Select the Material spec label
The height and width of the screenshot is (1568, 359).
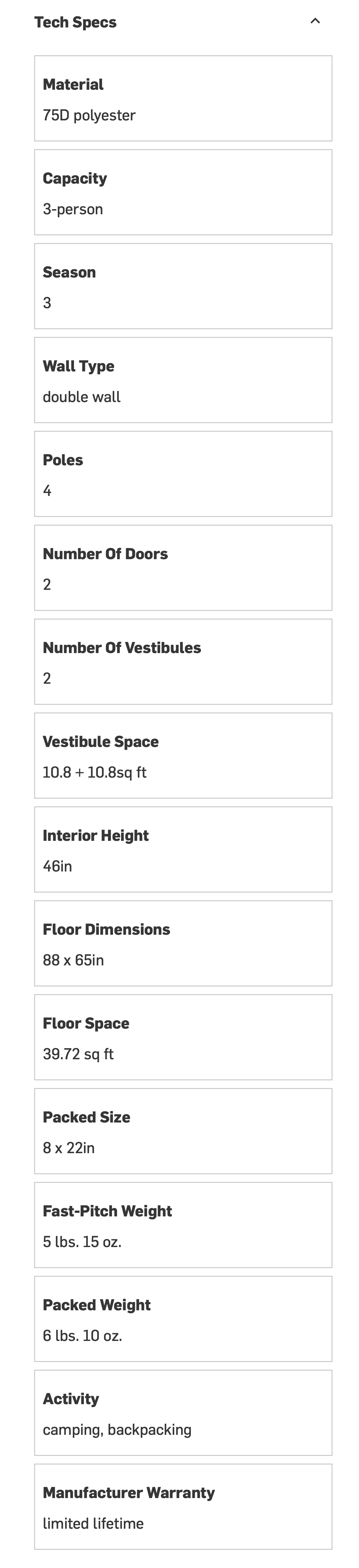point(73,85)
